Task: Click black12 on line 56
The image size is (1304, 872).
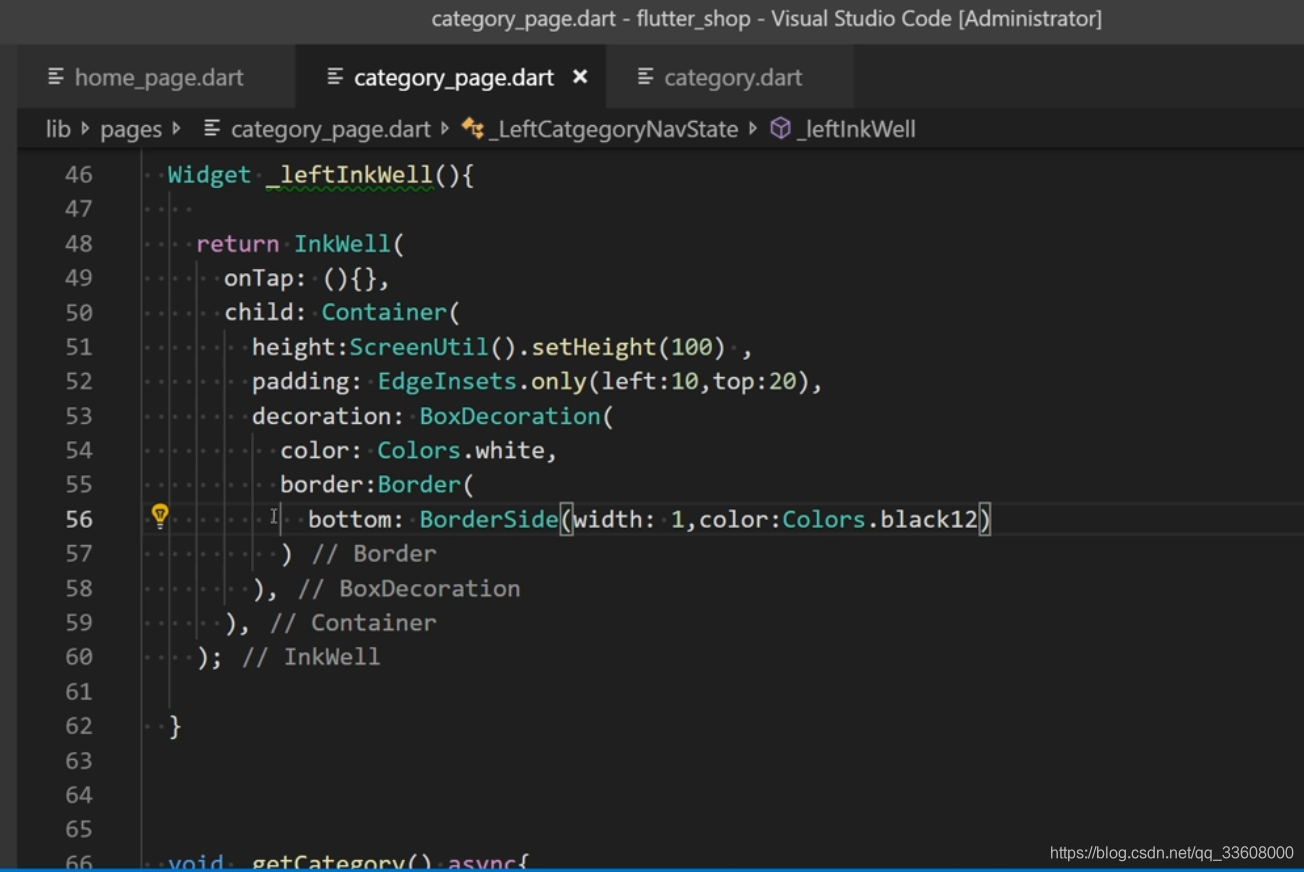Action: 929,519
